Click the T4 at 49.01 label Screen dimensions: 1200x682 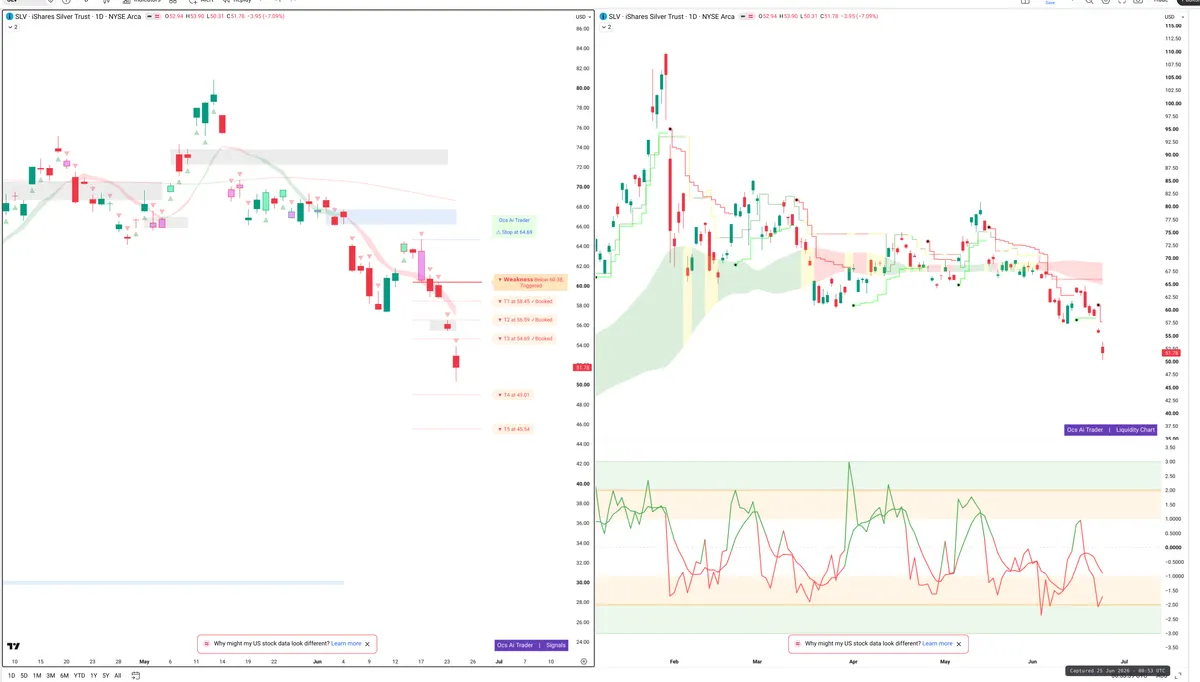[x=514, y=395]
